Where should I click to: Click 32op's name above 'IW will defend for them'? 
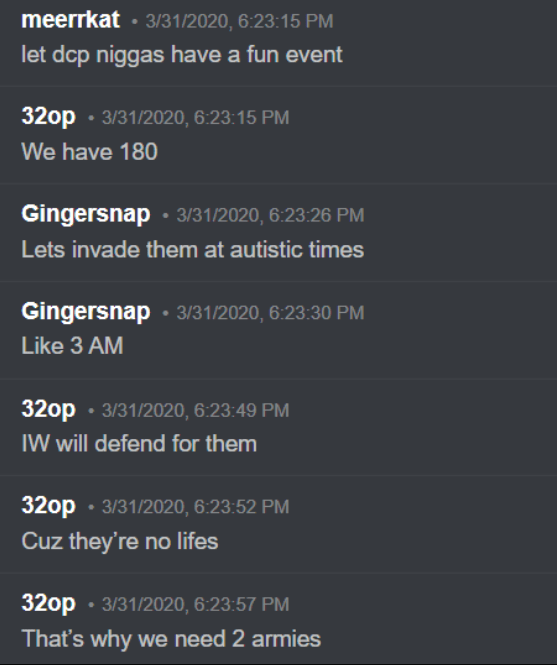48,409
